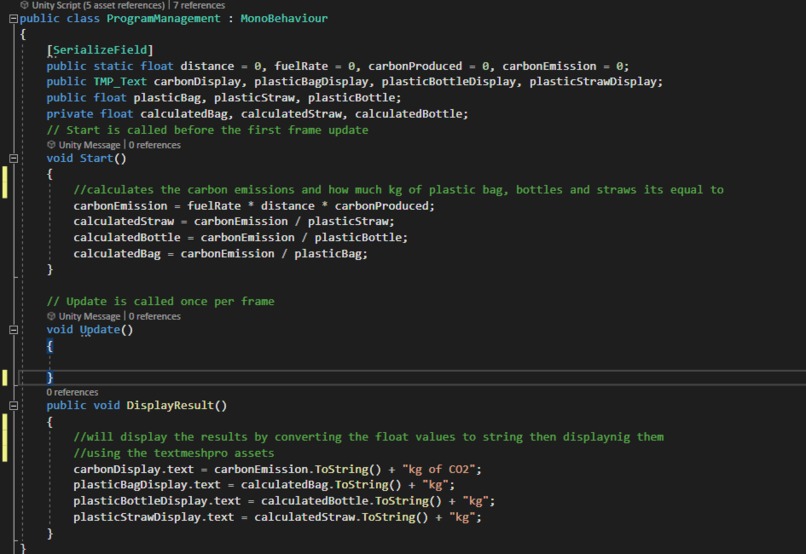Click 'TMP_Text' type in field declaration
The height and width of the screenshot is (554, 806).
click(x=120, y=82)
